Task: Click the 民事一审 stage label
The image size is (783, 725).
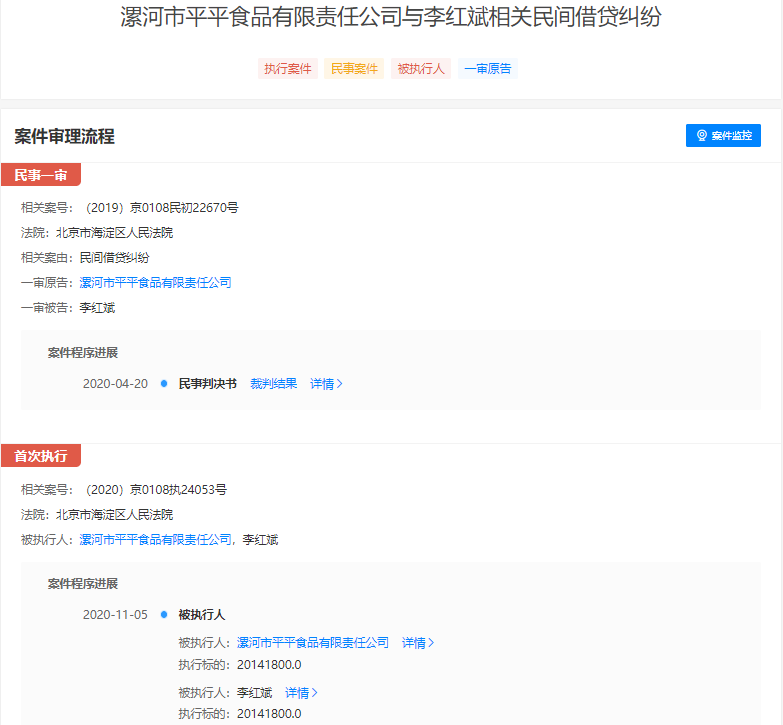Action: (41, 175)
